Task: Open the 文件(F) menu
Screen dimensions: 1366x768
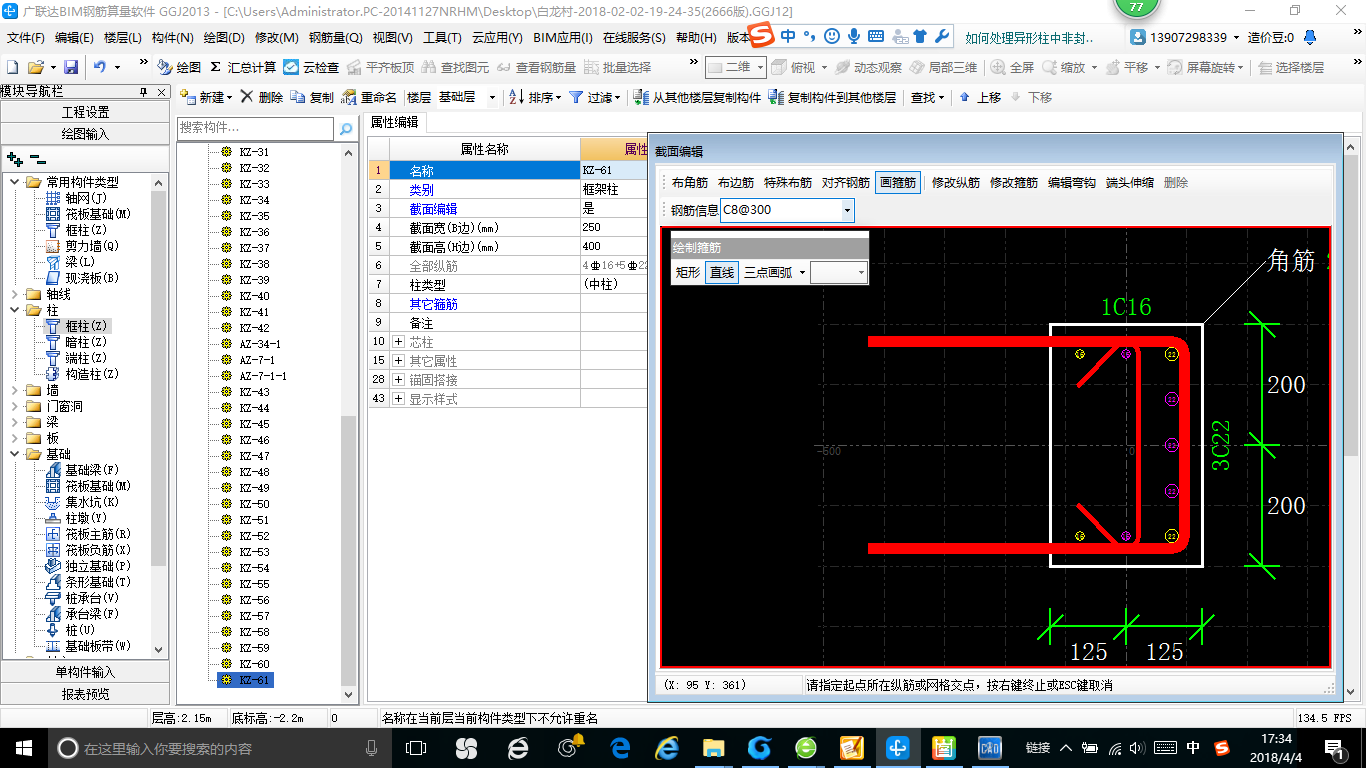Action: (26, 37)
